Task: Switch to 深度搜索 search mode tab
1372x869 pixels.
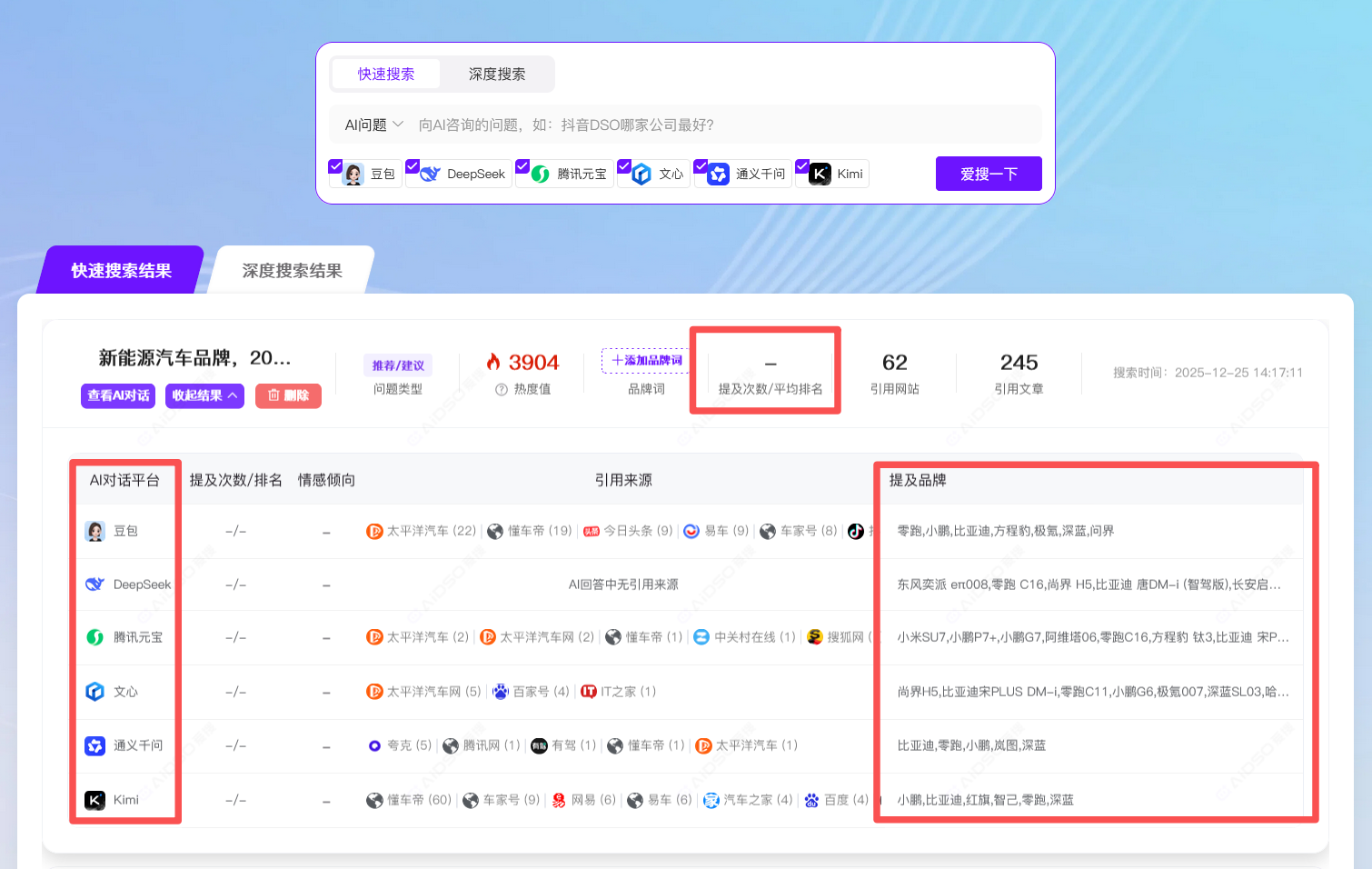Action: 496,75
